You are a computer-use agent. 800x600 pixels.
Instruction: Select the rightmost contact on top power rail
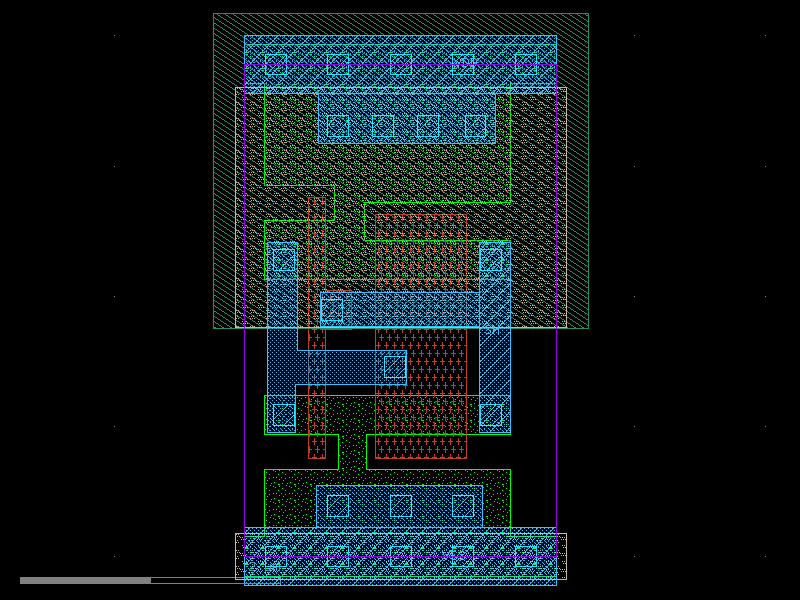526,64
